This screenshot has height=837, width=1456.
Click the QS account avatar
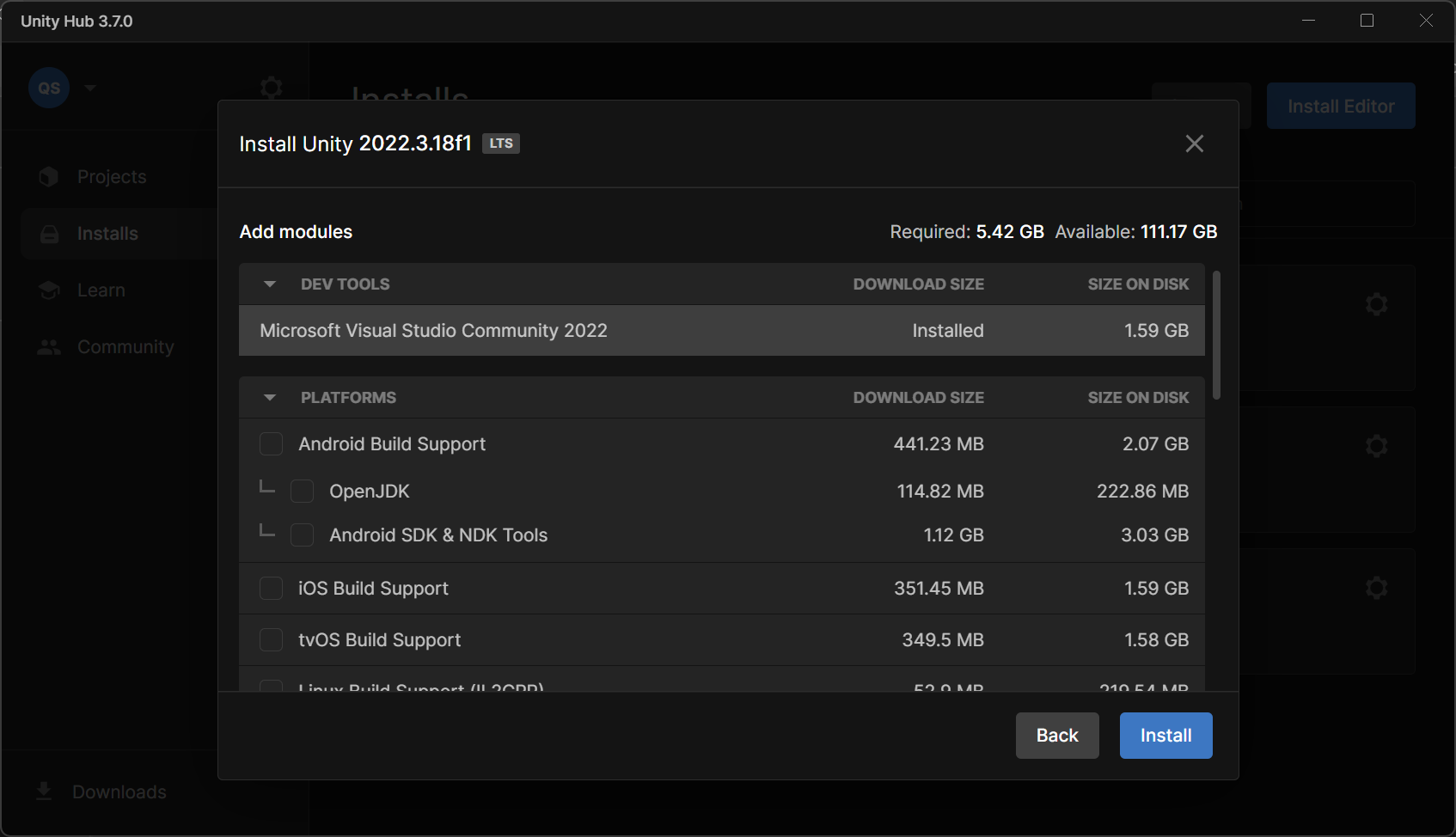[49, 88]
